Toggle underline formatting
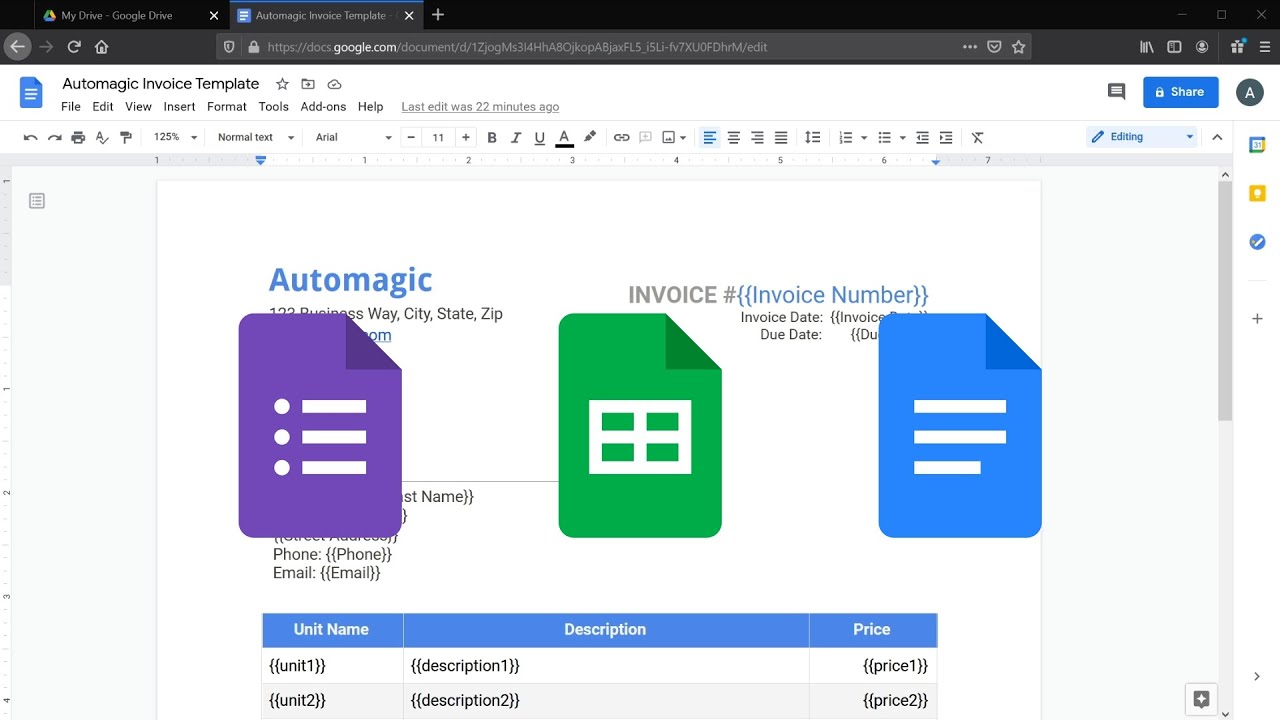This screenshot has width=1280, height=720. [540, 138]
